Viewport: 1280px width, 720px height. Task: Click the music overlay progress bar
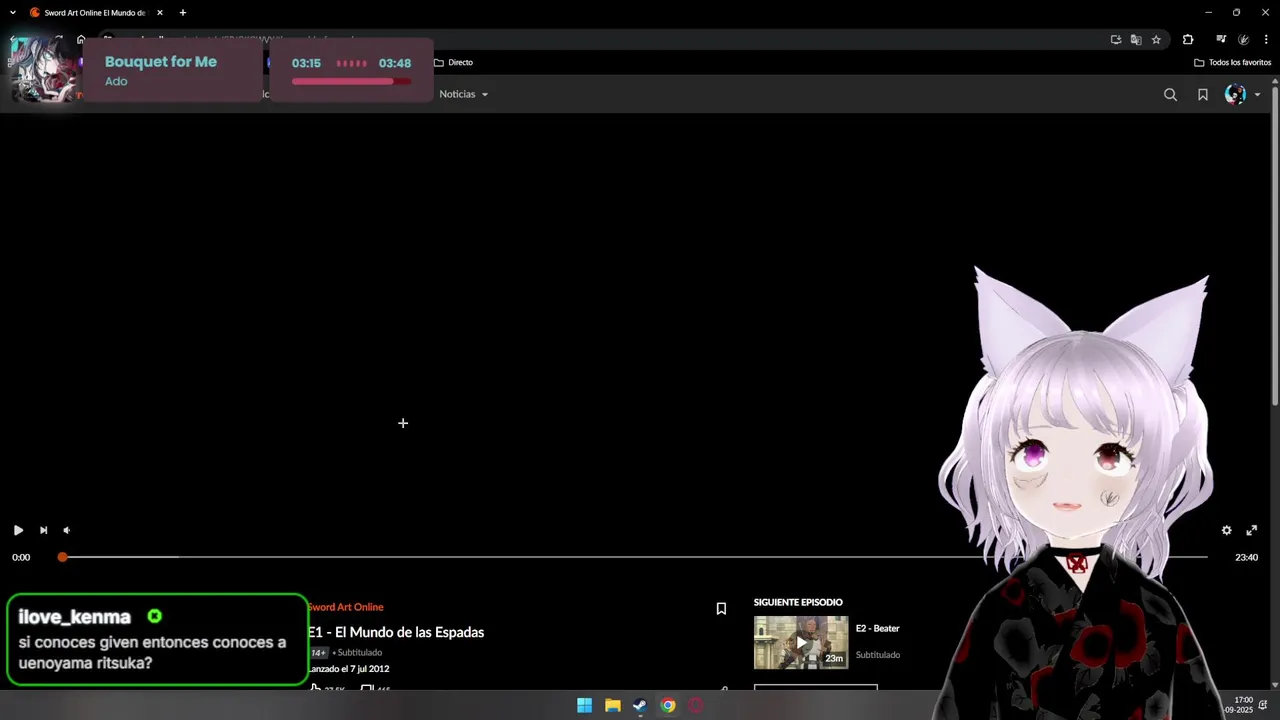[x=351, y=81]
